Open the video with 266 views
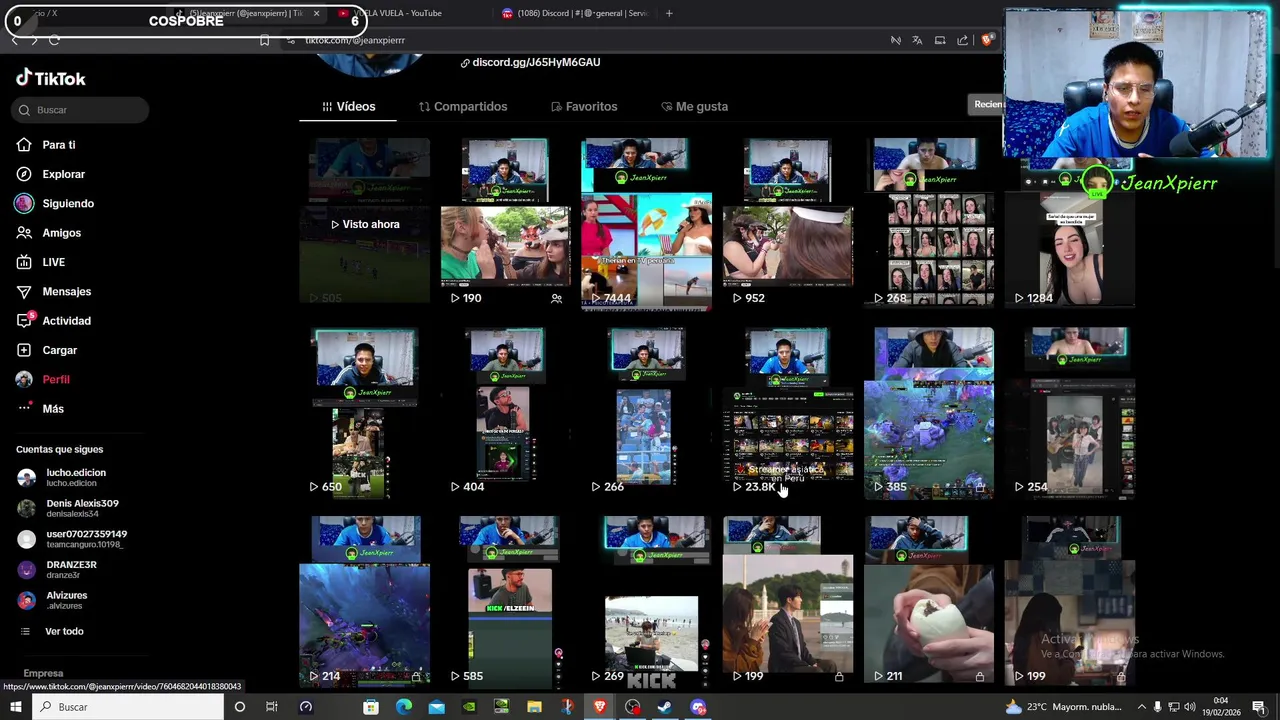This screenshot has width=1280, height=720. 646,413
